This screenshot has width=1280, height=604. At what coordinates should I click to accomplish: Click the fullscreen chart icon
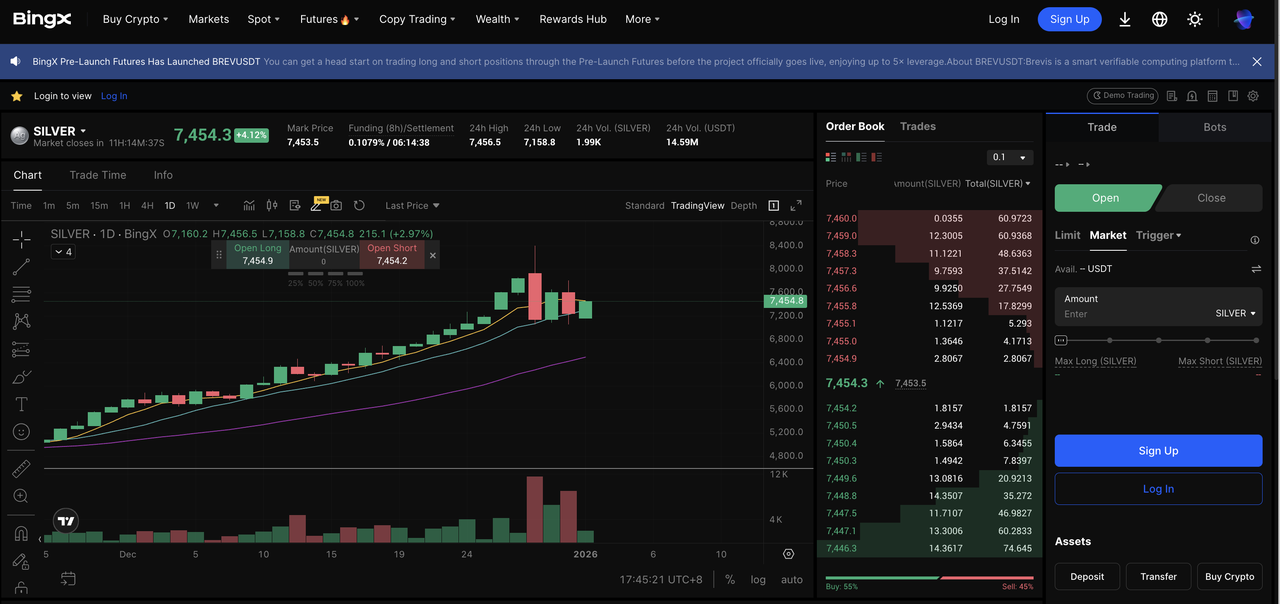click(x=796, y=205)
